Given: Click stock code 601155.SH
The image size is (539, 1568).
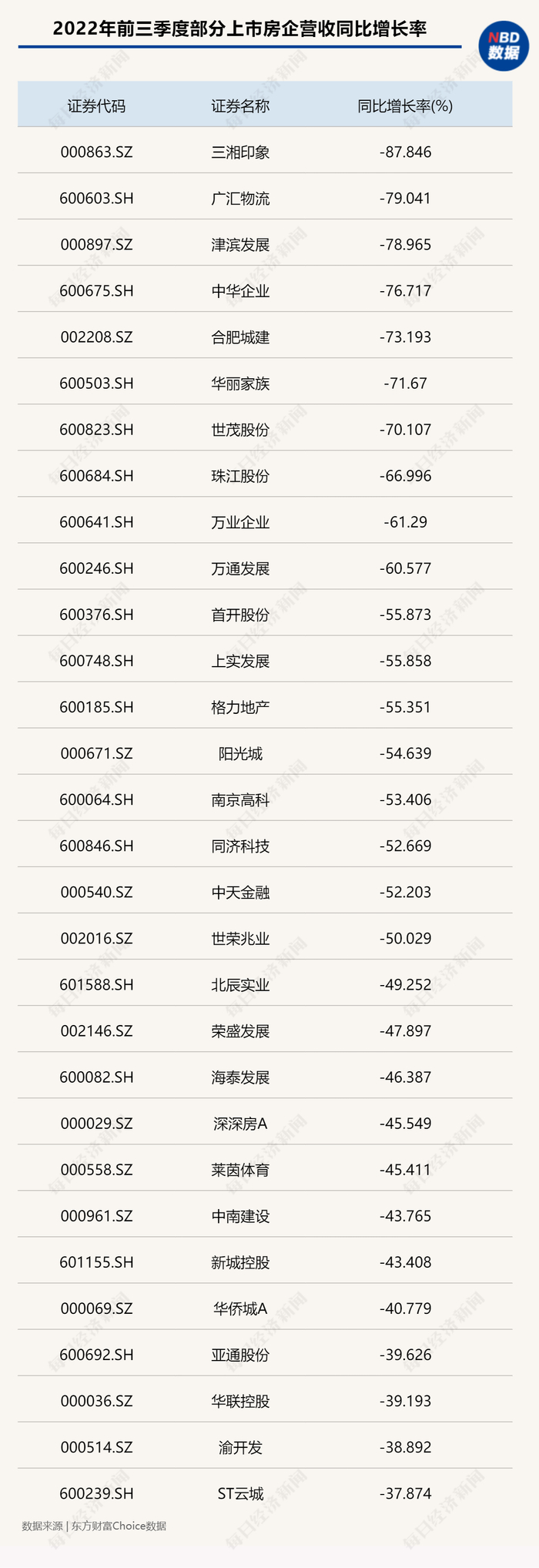Looking at the screenshot, I should tap(96, 1262).
